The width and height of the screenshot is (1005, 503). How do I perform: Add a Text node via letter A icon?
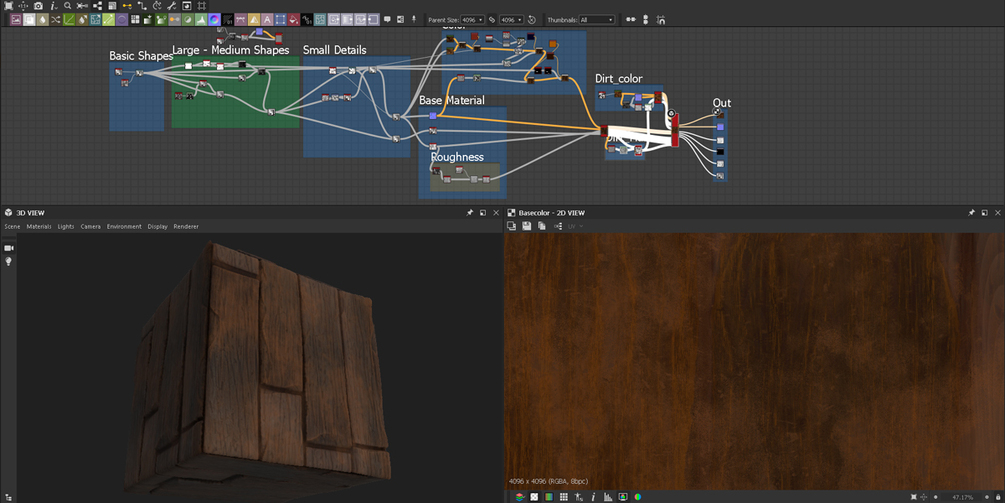[x=267, y=20]
